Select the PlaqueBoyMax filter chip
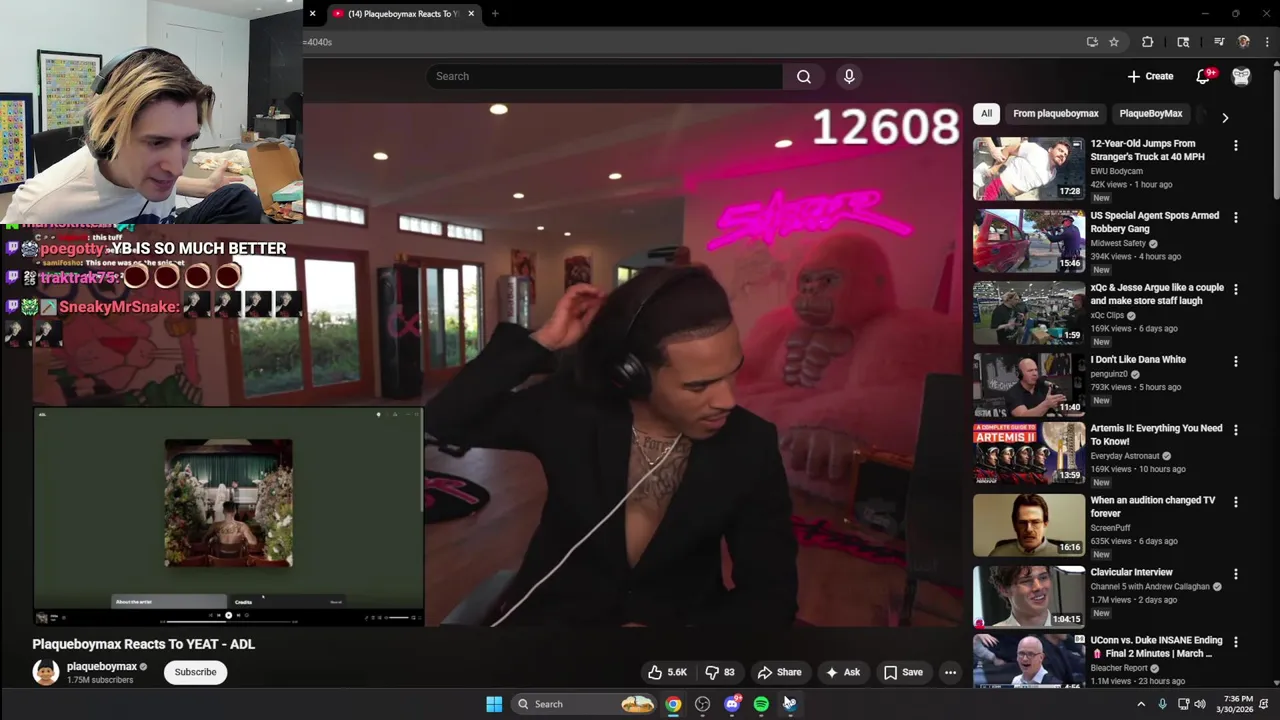Viewport: 1280px width, 720px height. (1151, 114)
